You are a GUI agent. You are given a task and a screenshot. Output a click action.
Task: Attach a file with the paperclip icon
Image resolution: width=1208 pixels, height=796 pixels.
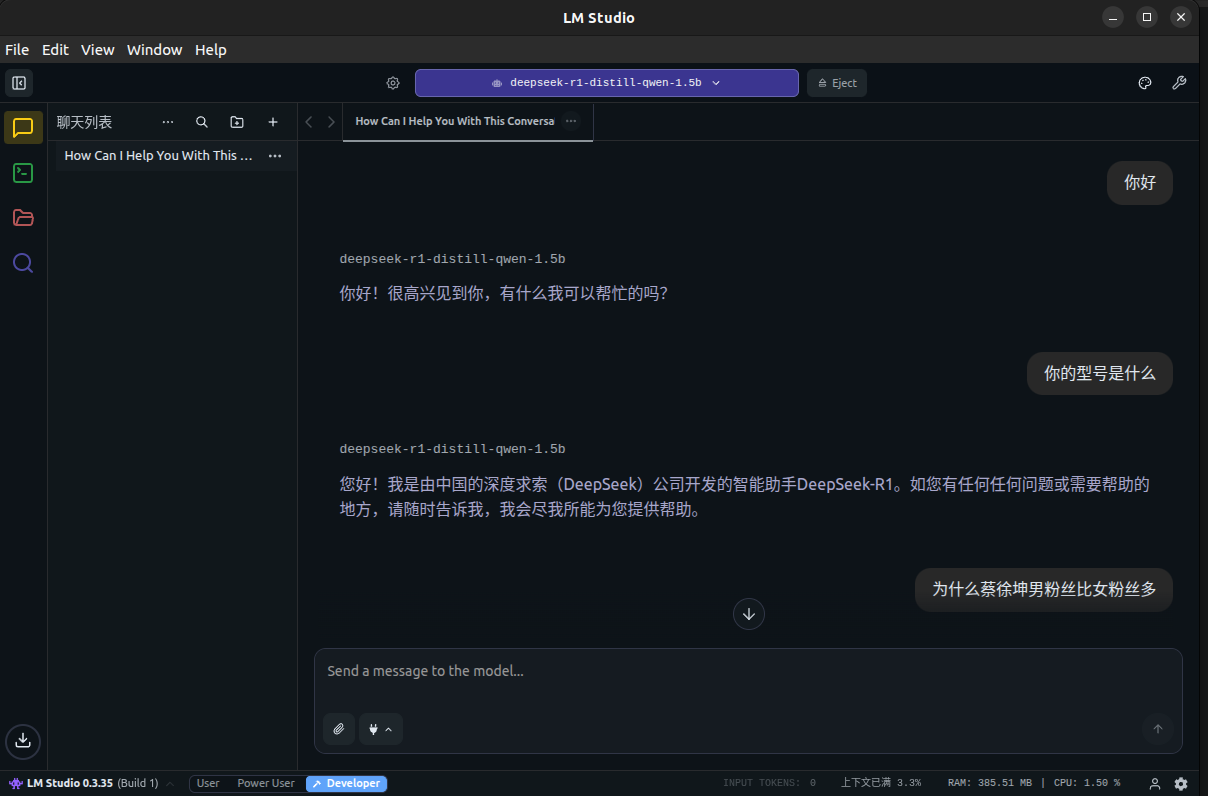[x=338, y=729]
